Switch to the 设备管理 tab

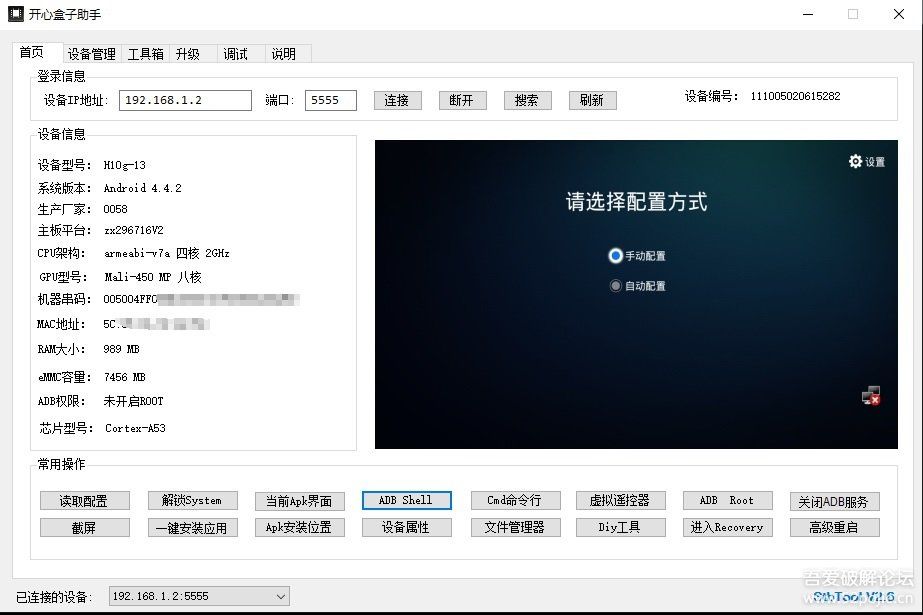(x=92, y=54)
